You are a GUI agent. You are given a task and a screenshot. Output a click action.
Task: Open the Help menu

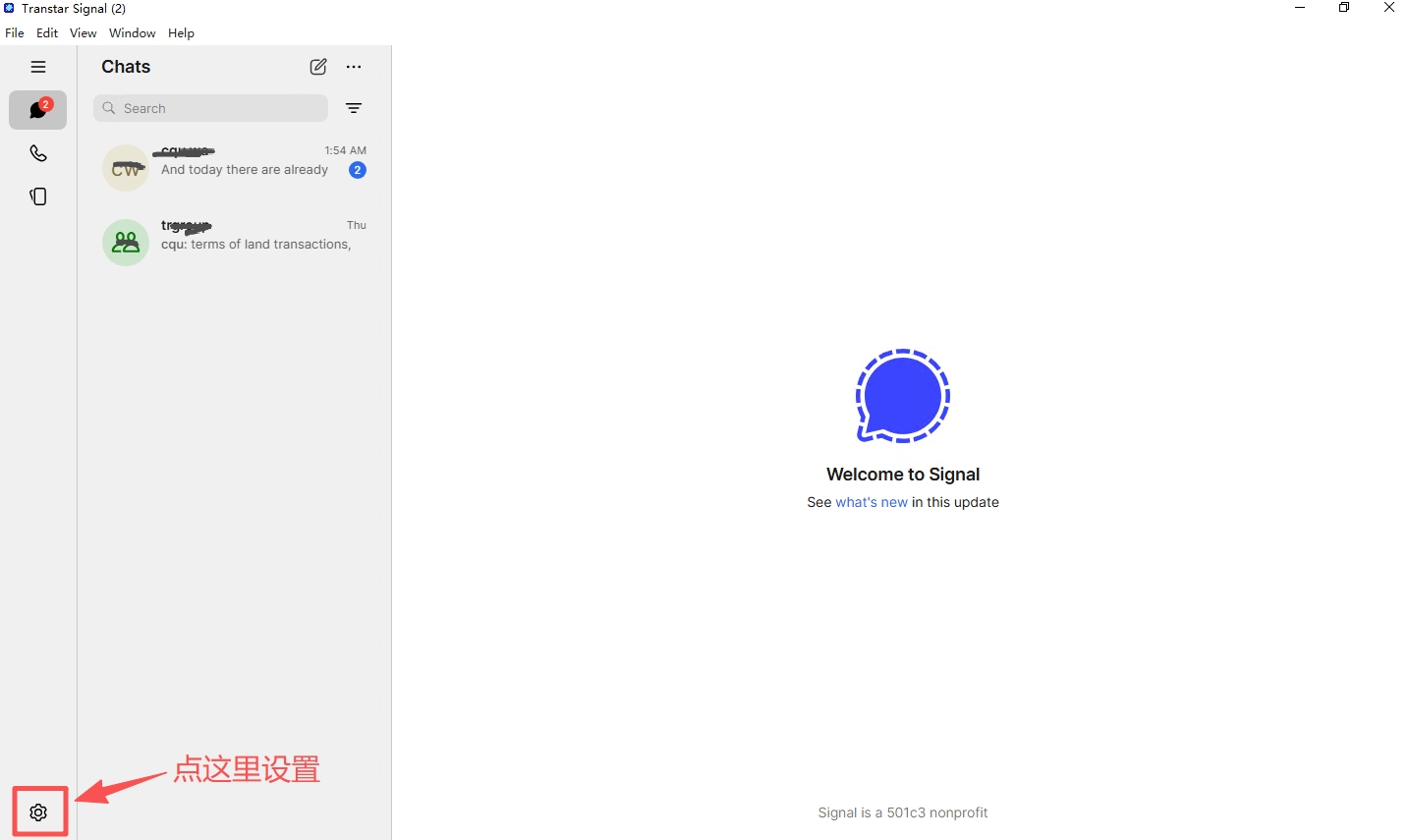[x=181, y=32]
